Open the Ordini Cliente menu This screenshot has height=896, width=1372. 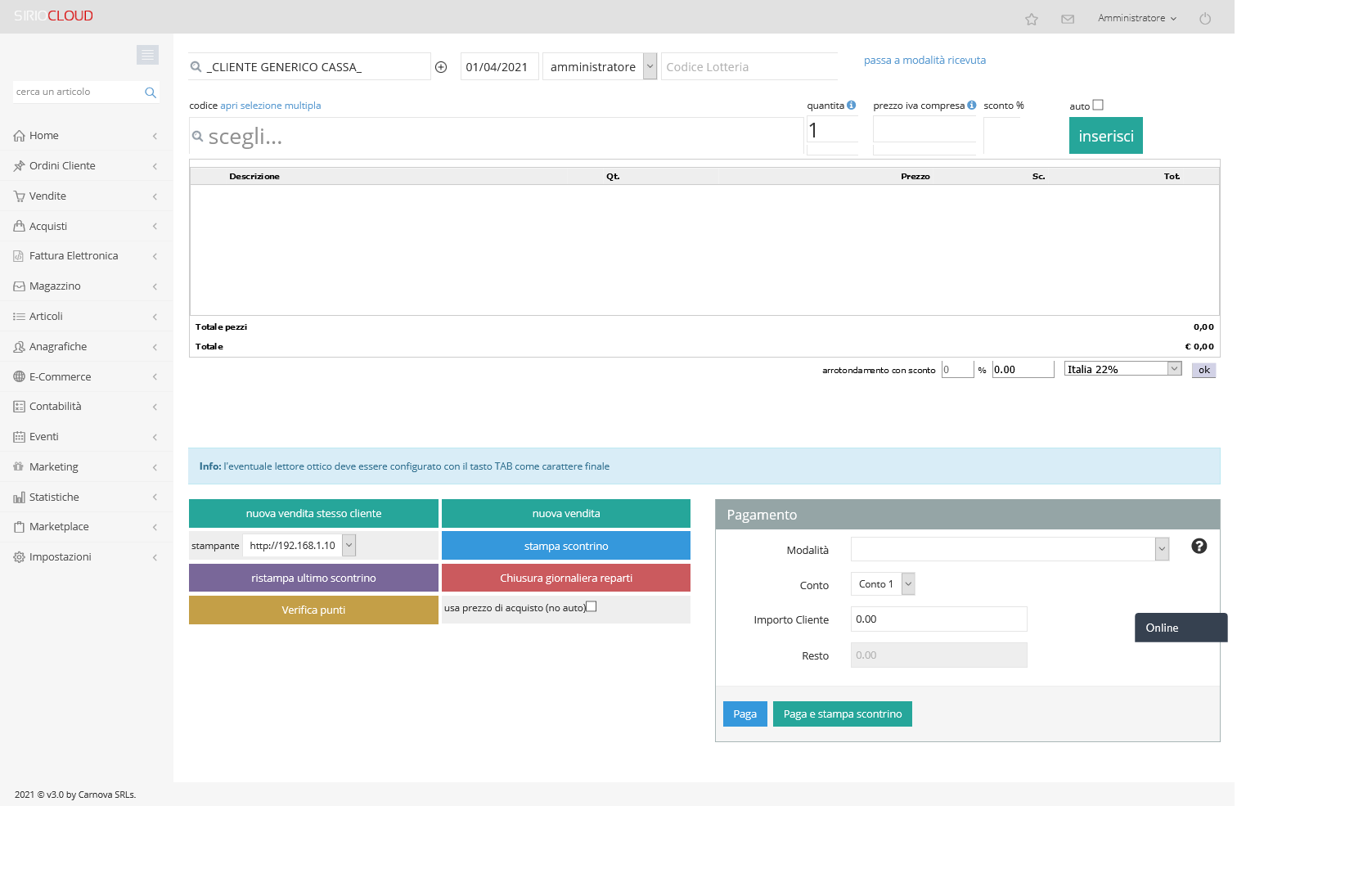click(x=86, y=166)
